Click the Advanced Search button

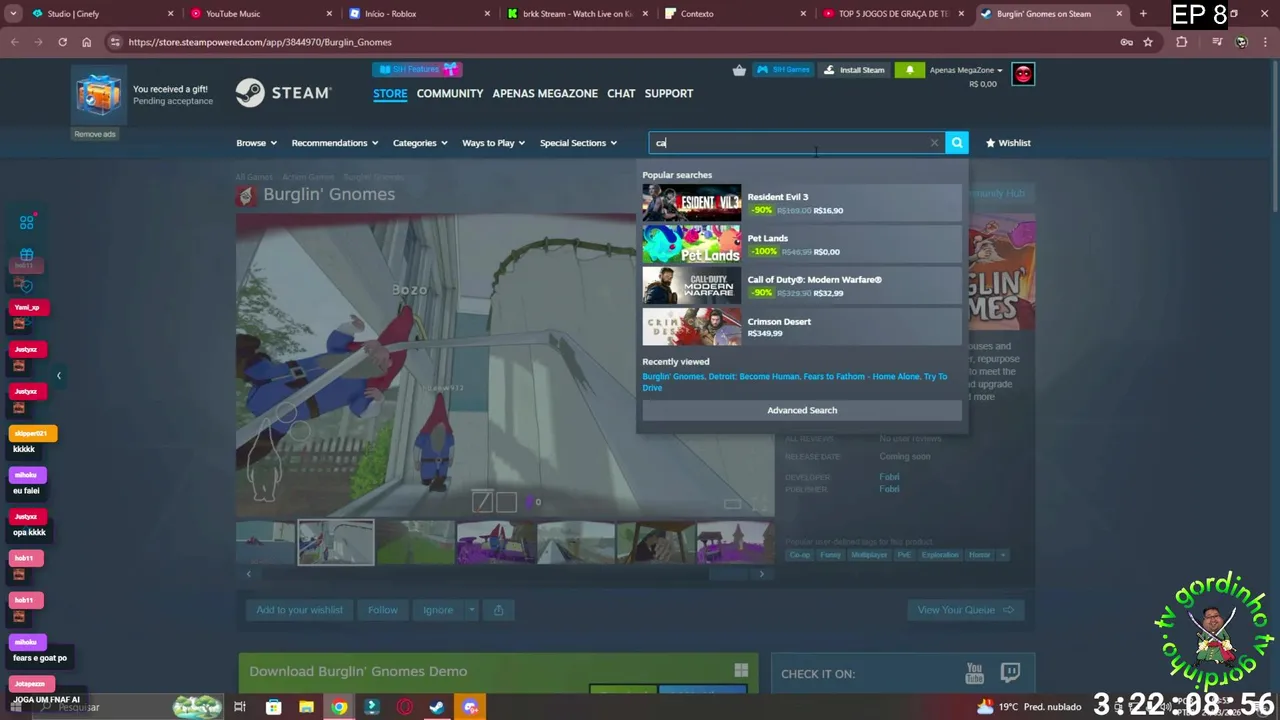tap(802, 410)
